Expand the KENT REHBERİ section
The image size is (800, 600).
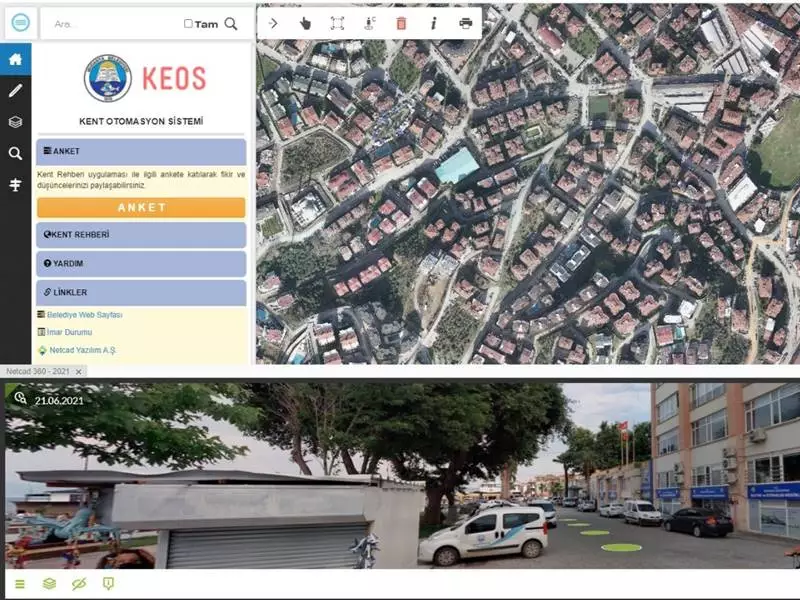tap(140, 235)
